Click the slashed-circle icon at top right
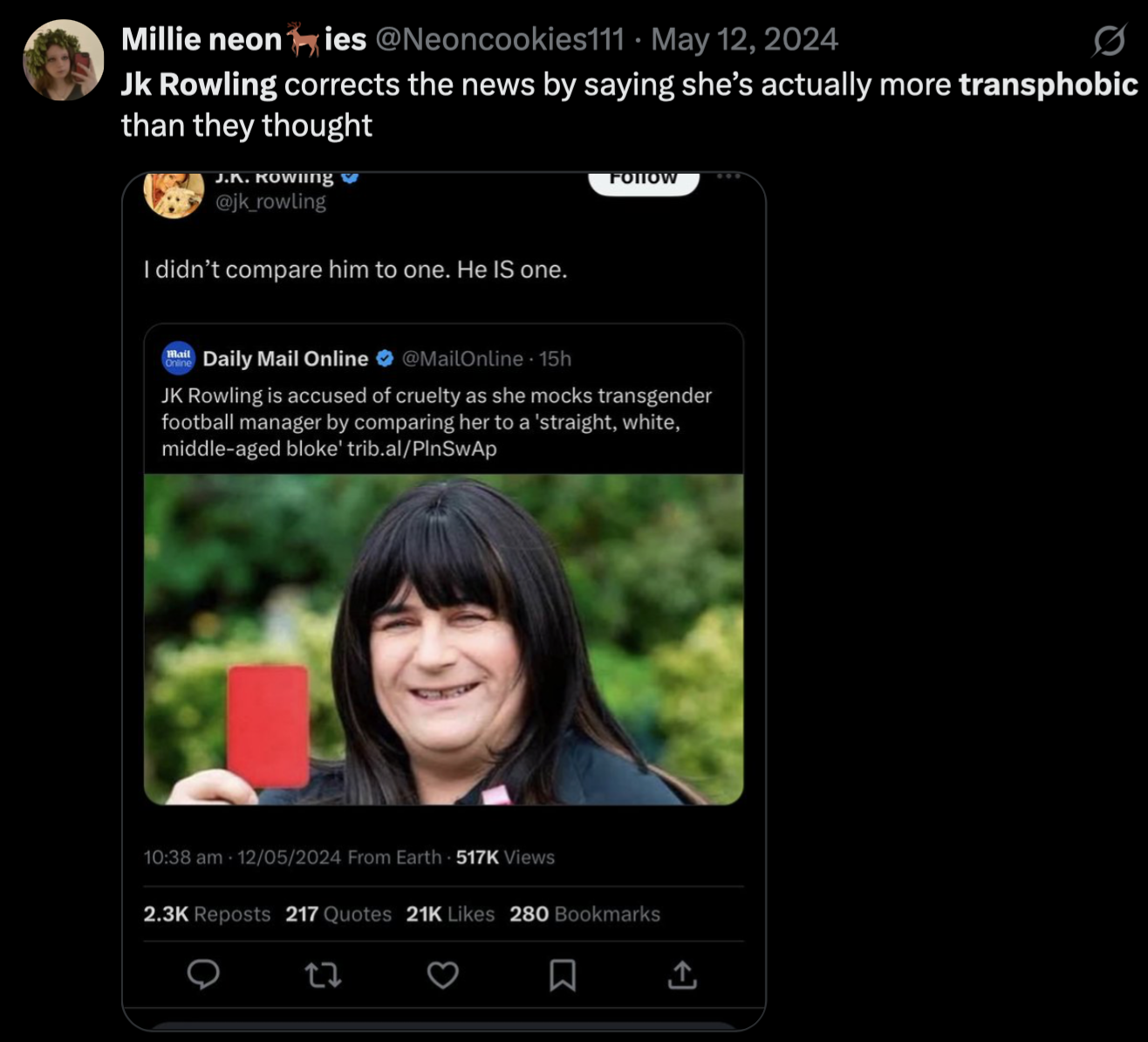 [x=1108, y=40]
